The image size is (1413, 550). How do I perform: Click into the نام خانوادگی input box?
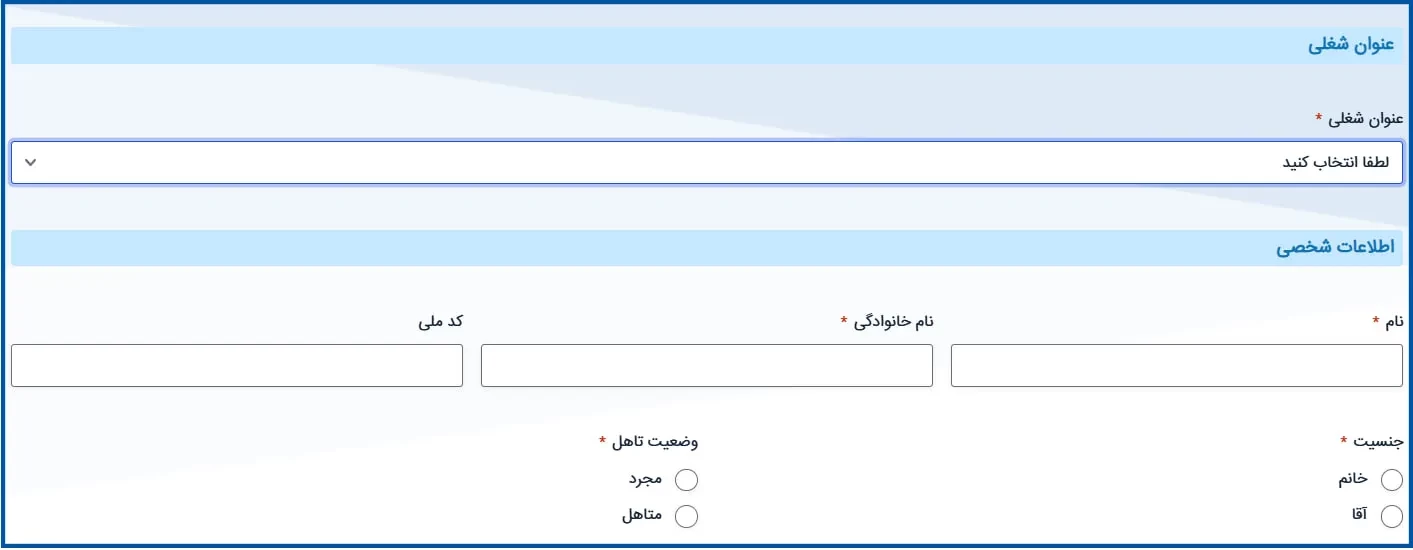pos(706,365)
